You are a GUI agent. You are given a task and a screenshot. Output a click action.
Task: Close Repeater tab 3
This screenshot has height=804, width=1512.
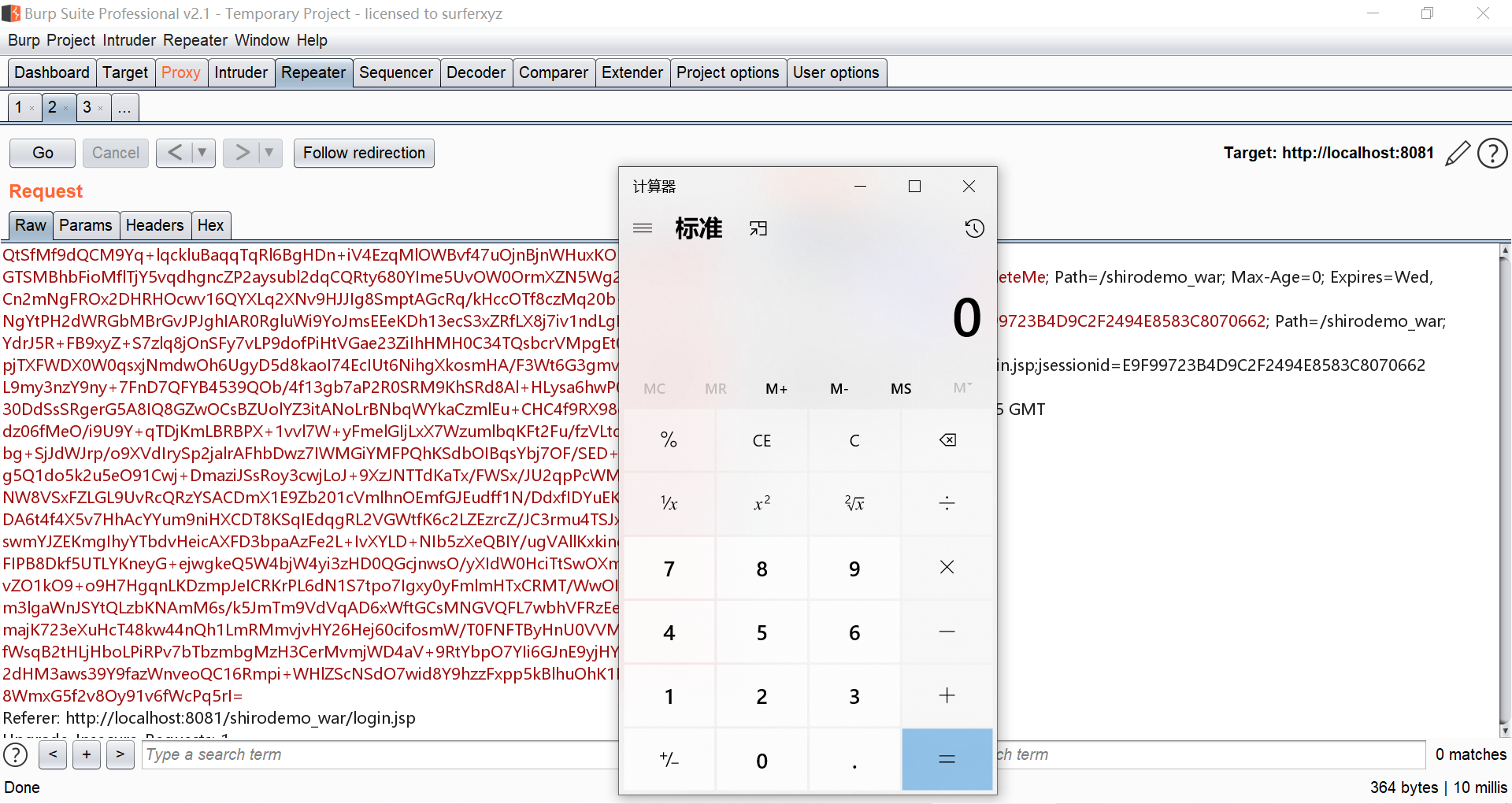[x=100, y=109]
